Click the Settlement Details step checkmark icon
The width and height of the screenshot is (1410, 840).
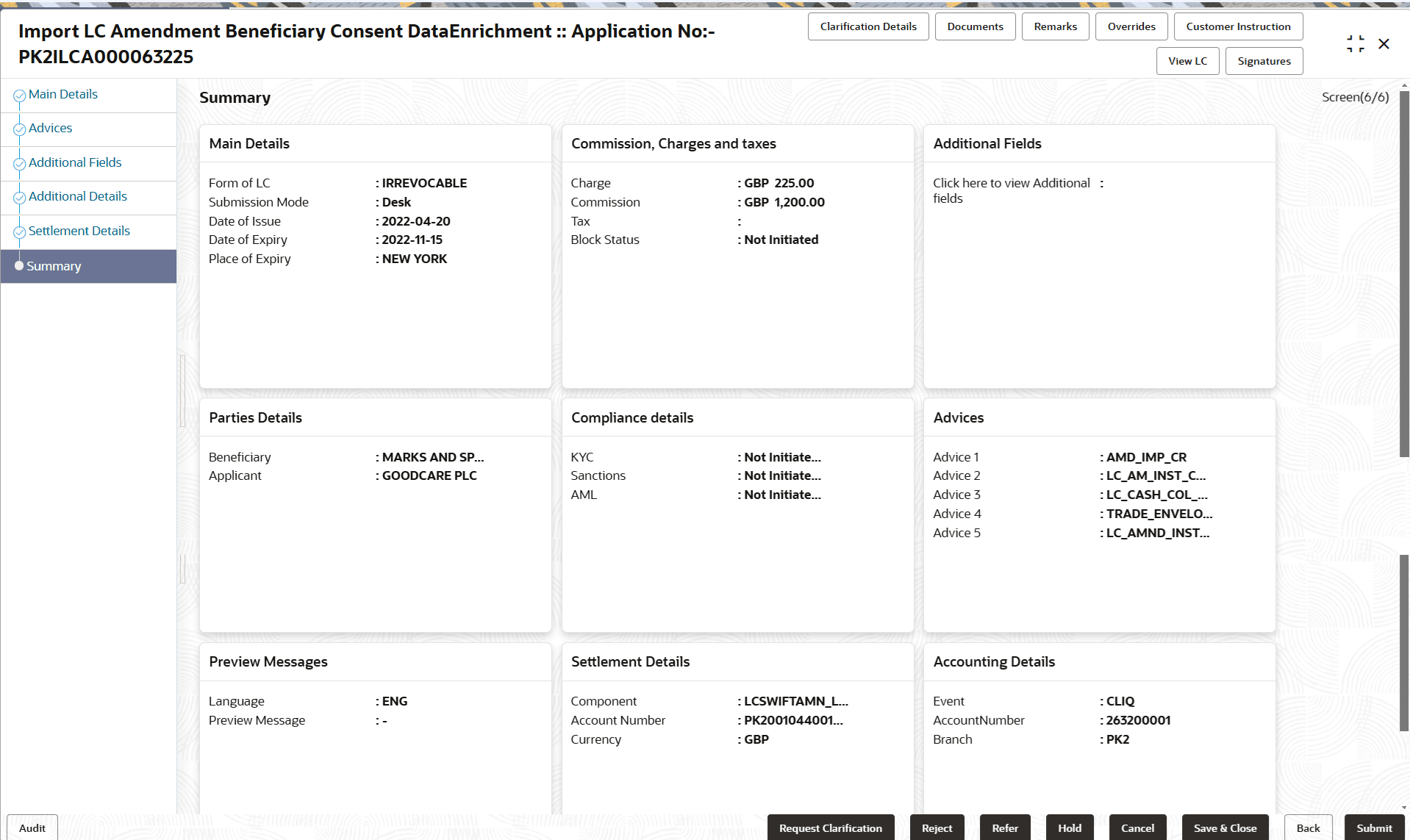pos(20,232)
